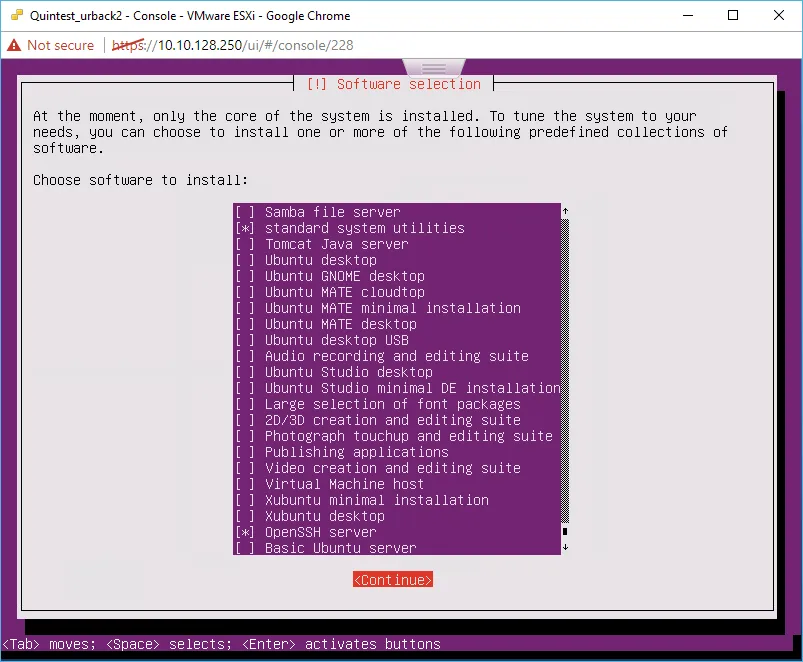The image size is (803, 662).
Task: Click the software list scrollbar track
Action: pos(565,371)
